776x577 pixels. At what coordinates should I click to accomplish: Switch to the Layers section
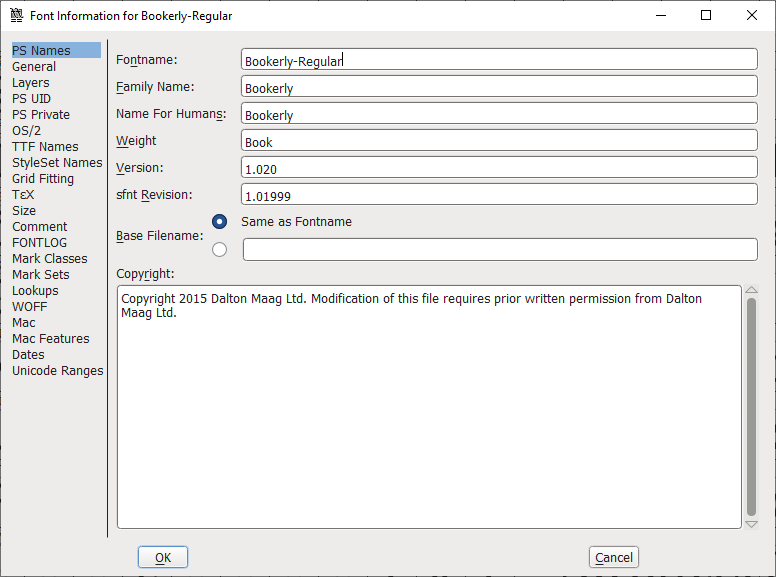click(x=31, y=83)
